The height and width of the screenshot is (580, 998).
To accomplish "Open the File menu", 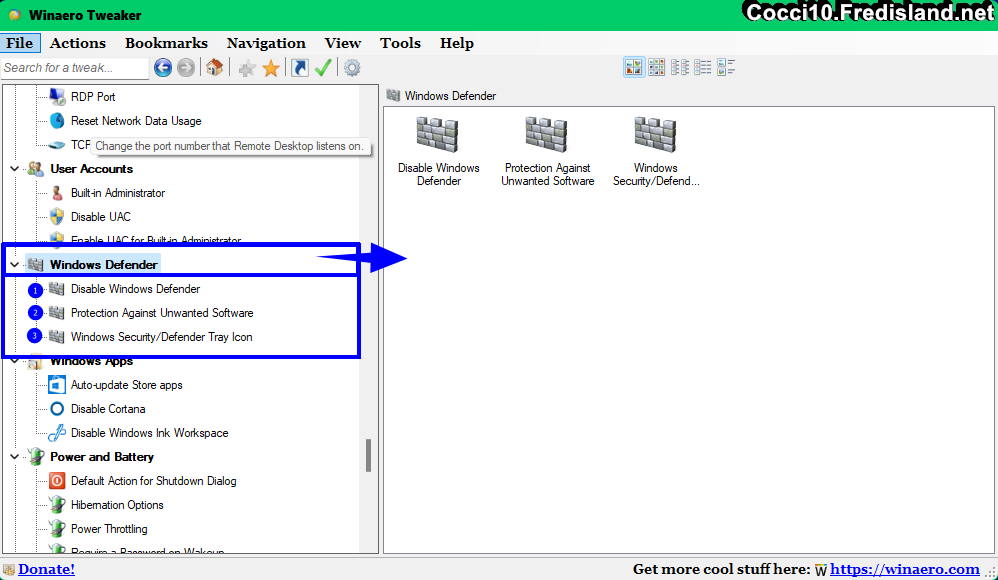I will [x=20, y=43].
